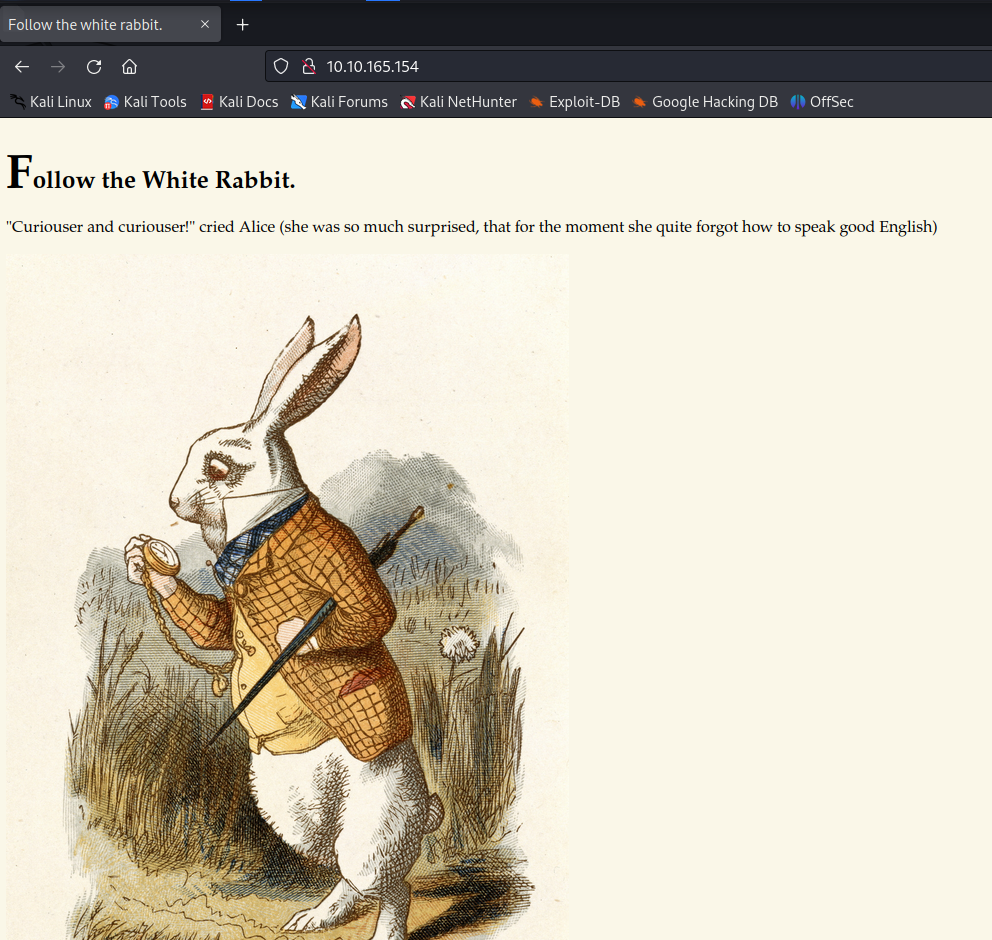Open the Kali Linux bookmark
992x940 pixels.
(x=51, y=102)
